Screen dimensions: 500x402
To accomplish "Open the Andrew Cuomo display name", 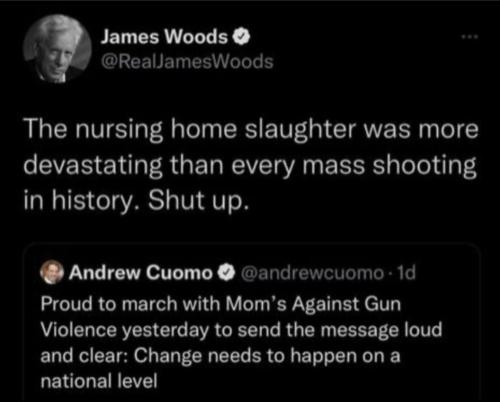I will [x=140, y=273].
